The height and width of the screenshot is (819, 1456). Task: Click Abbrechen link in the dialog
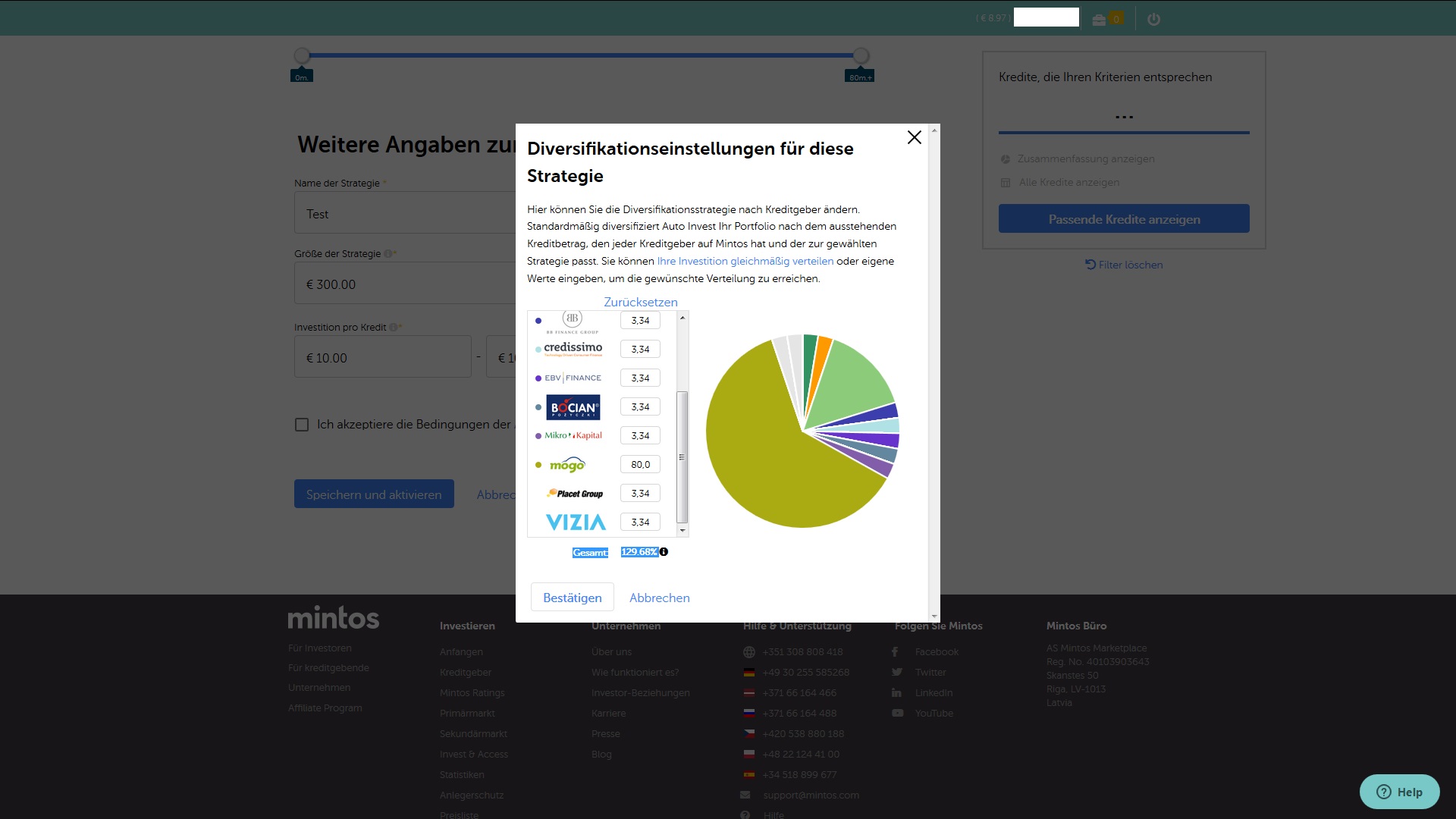click(x=659, y=598)
